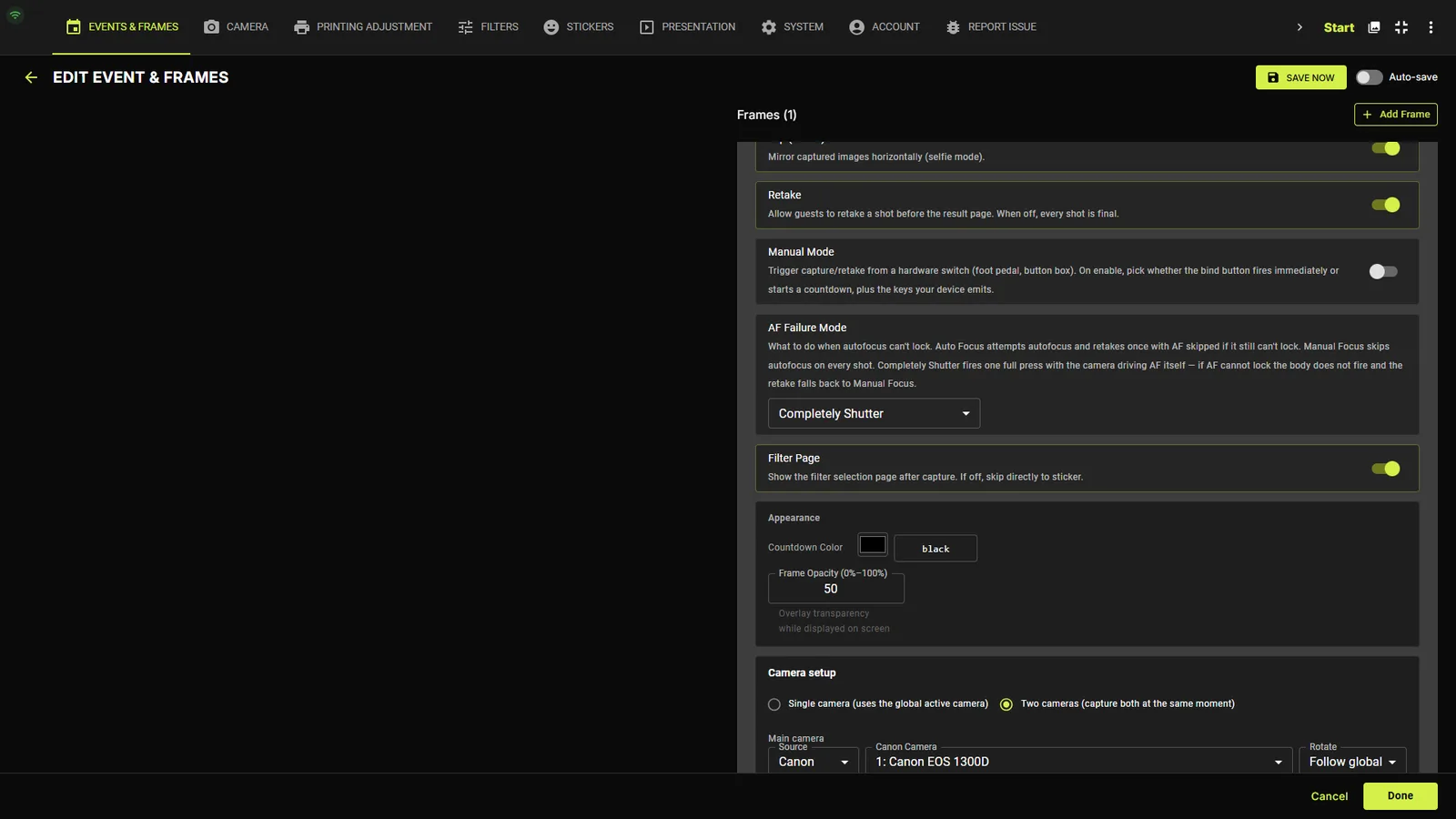The width and height of the screenshot is (1456, 819).
Task: Click the Add Frame button
Action: click(x=1395, y=115)
